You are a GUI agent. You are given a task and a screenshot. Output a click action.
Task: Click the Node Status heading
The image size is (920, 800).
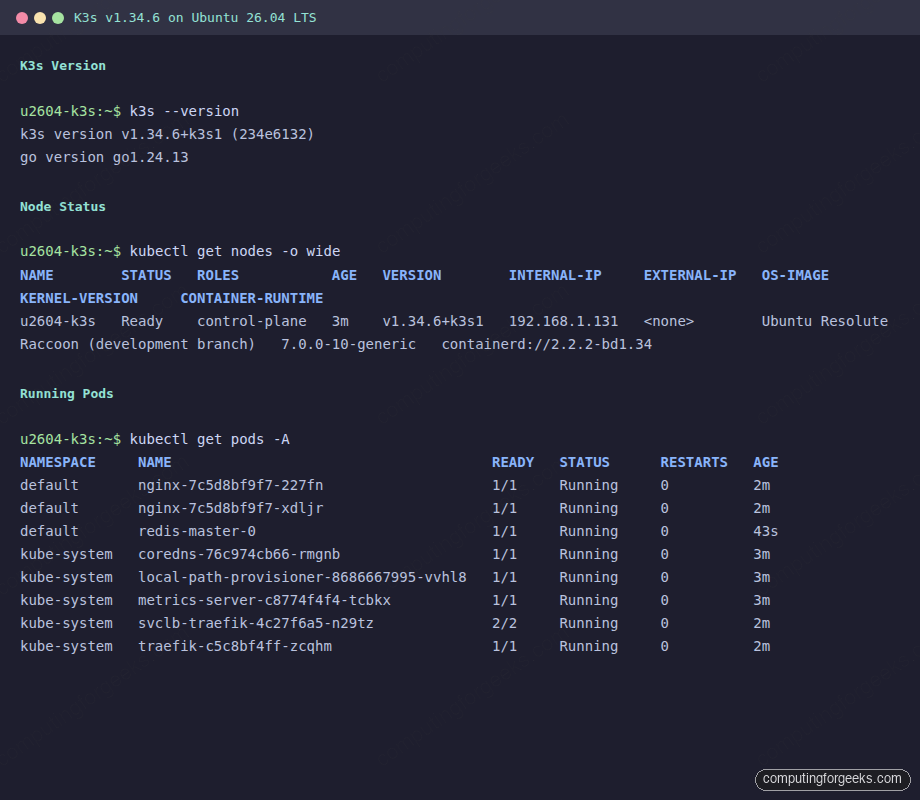tap(62, 206)
